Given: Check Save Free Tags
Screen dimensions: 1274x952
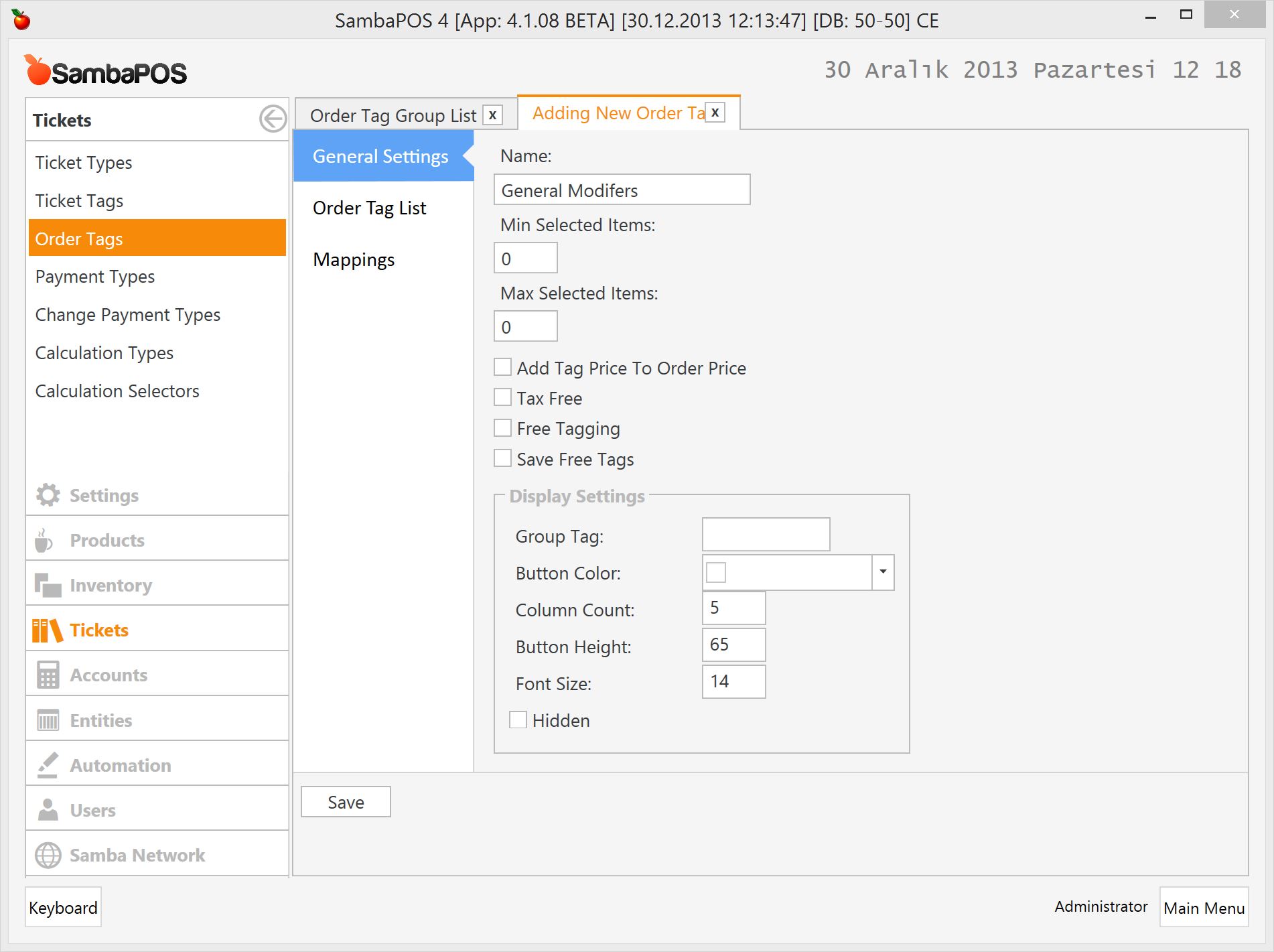Looking at the screenshot, I should tap(502, 458).
